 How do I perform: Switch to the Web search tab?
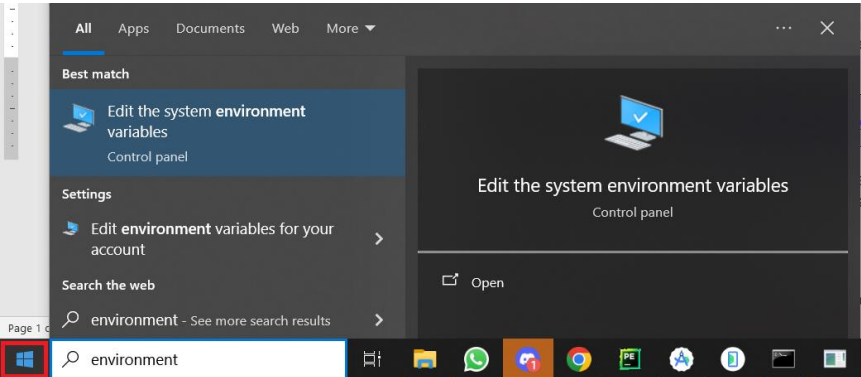[x=286, y=29]
